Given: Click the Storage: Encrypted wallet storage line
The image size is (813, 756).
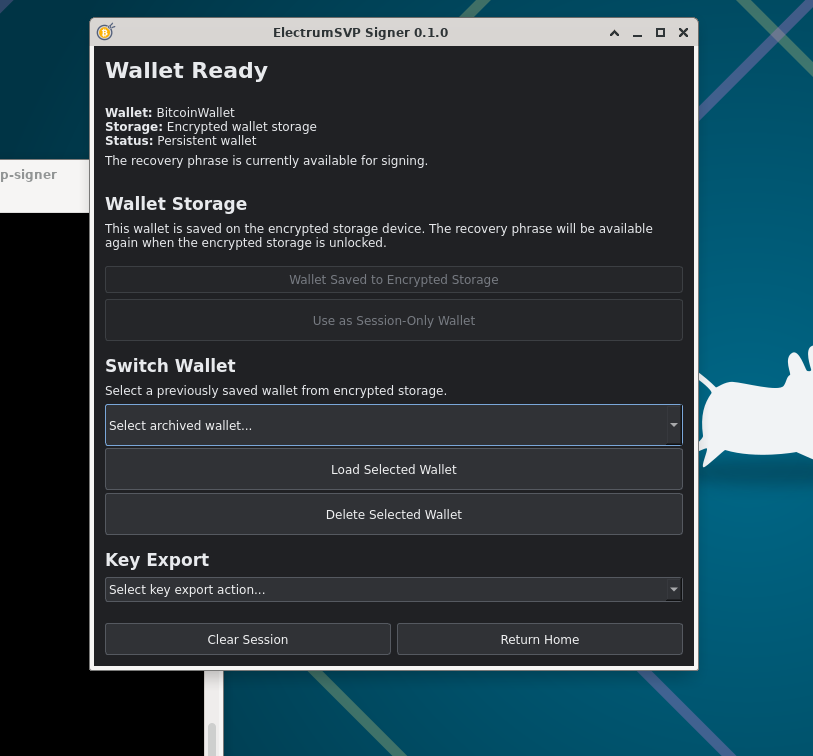Looking at the screenshot, I should [x=211, y=127].
